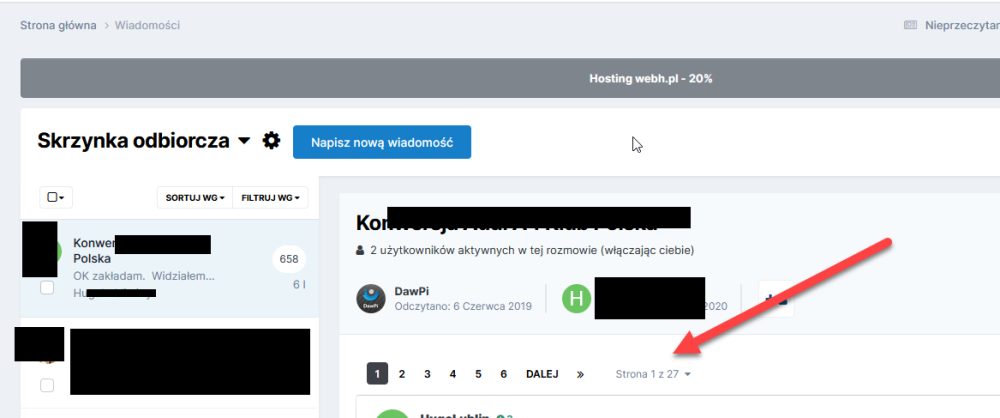This screenshot has height=418, width=1000.
Task: Open the select-all checkbox dropdown
Action: tap(55, 198)
